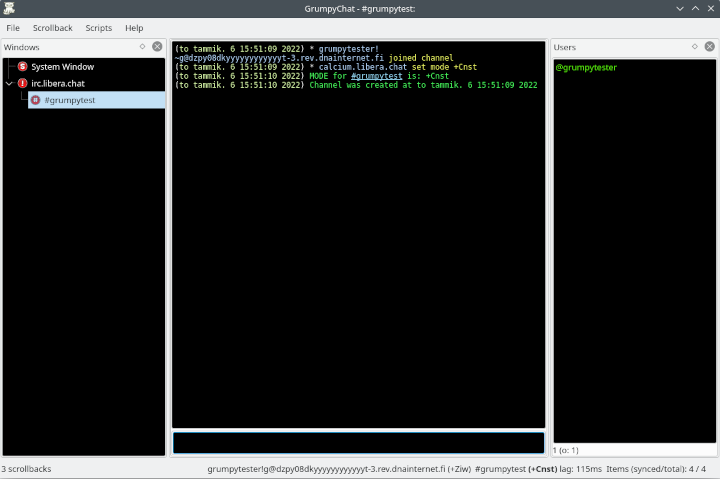720x479 pixels.
Task: Select System Window in the tree
Action: click(62, 67)
